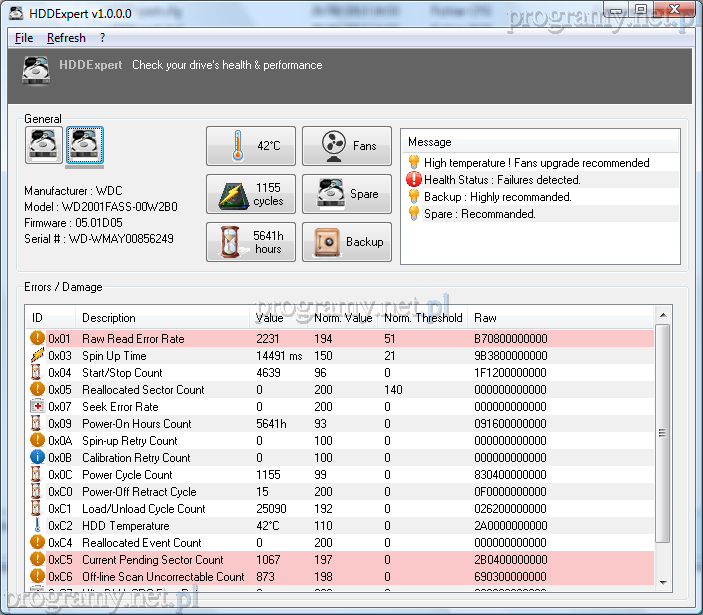Select the 'Spin Up Time' description
The image size is (703, 615).
coord(114,355)
